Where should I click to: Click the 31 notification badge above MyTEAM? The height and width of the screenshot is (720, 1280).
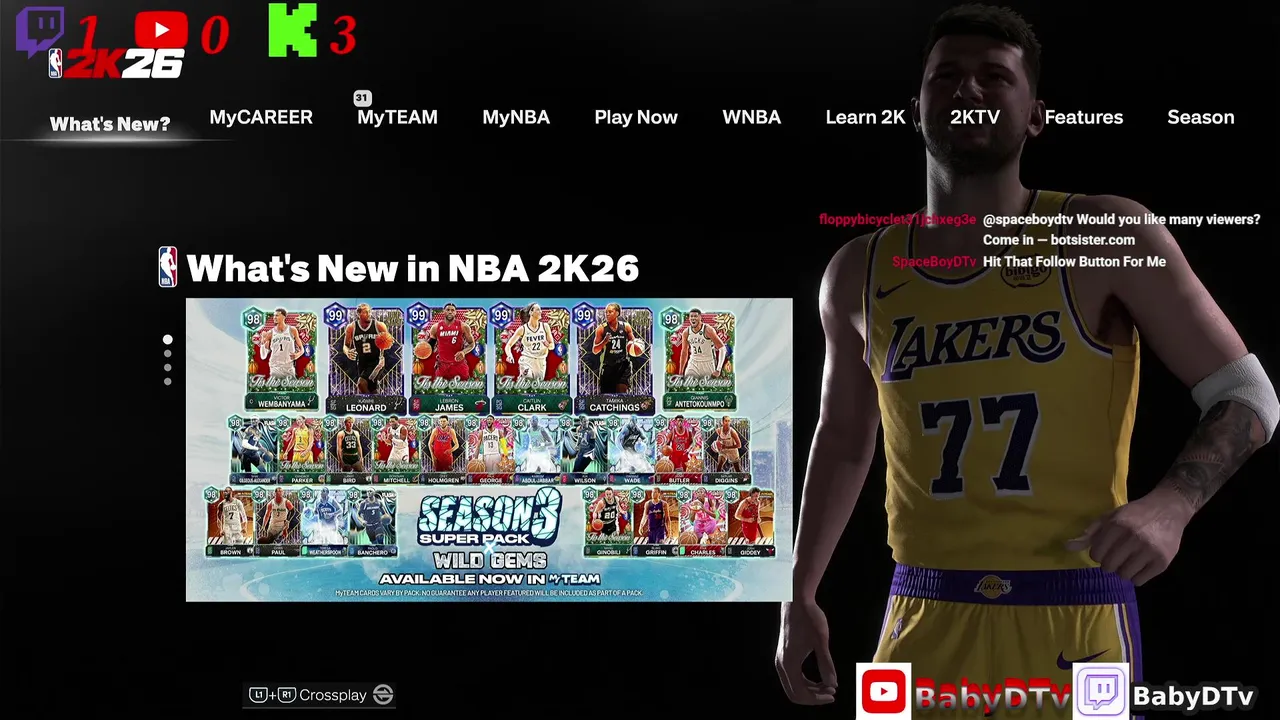[362, 98]
